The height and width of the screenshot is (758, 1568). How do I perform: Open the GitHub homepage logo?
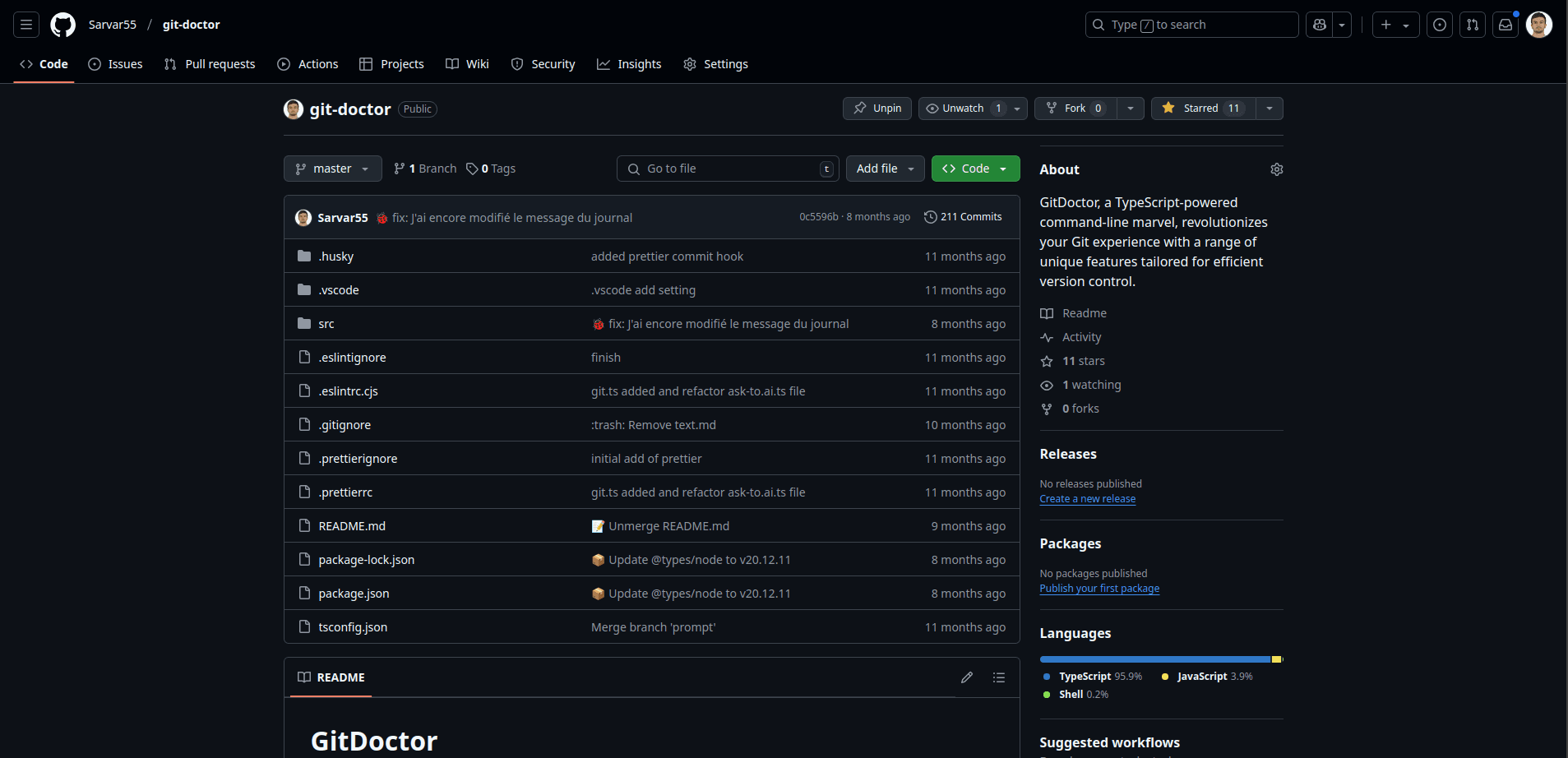click(x=62, y=25)
